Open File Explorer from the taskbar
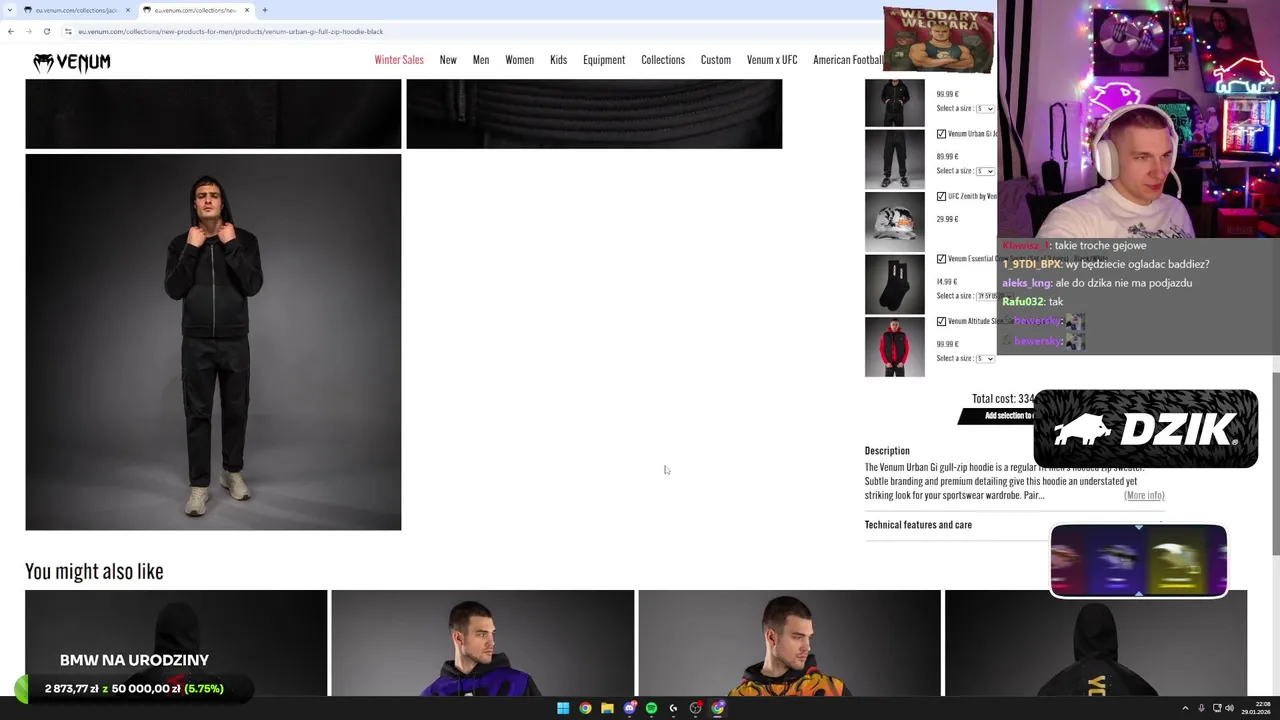 click(607, 708)
